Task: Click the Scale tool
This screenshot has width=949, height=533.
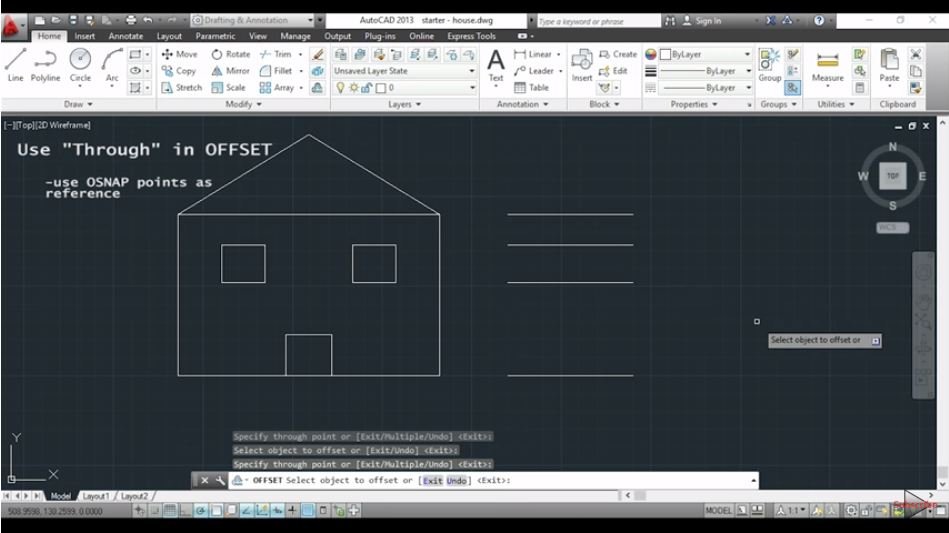Action: click(228, 87)
